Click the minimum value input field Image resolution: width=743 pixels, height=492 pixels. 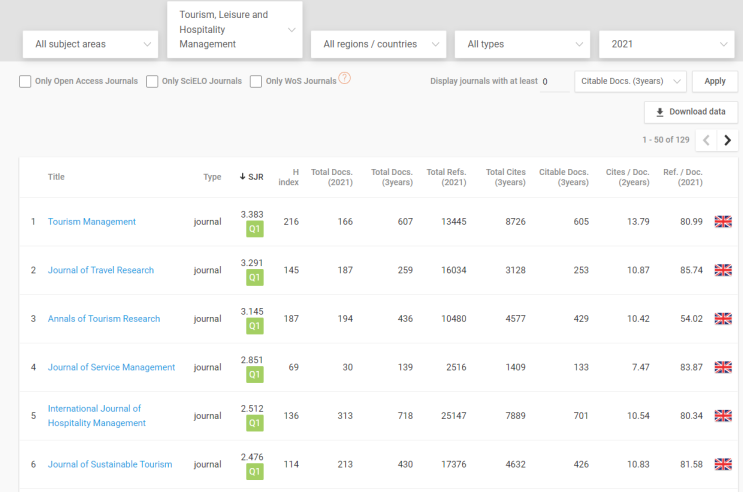coord(554,82)
